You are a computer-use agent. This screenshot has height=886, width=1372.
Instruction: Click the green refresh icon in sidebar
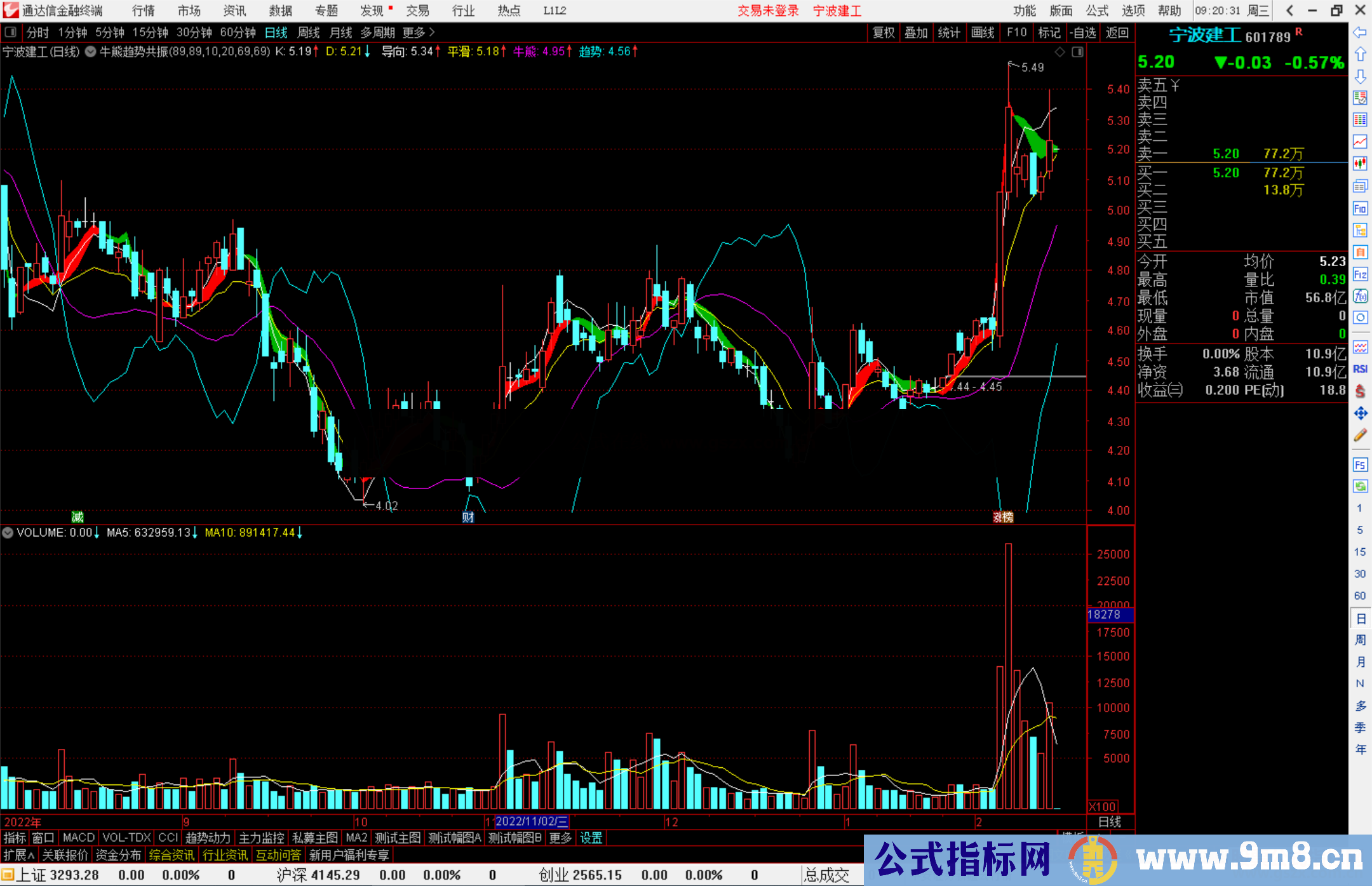[x=1360, y=487]
